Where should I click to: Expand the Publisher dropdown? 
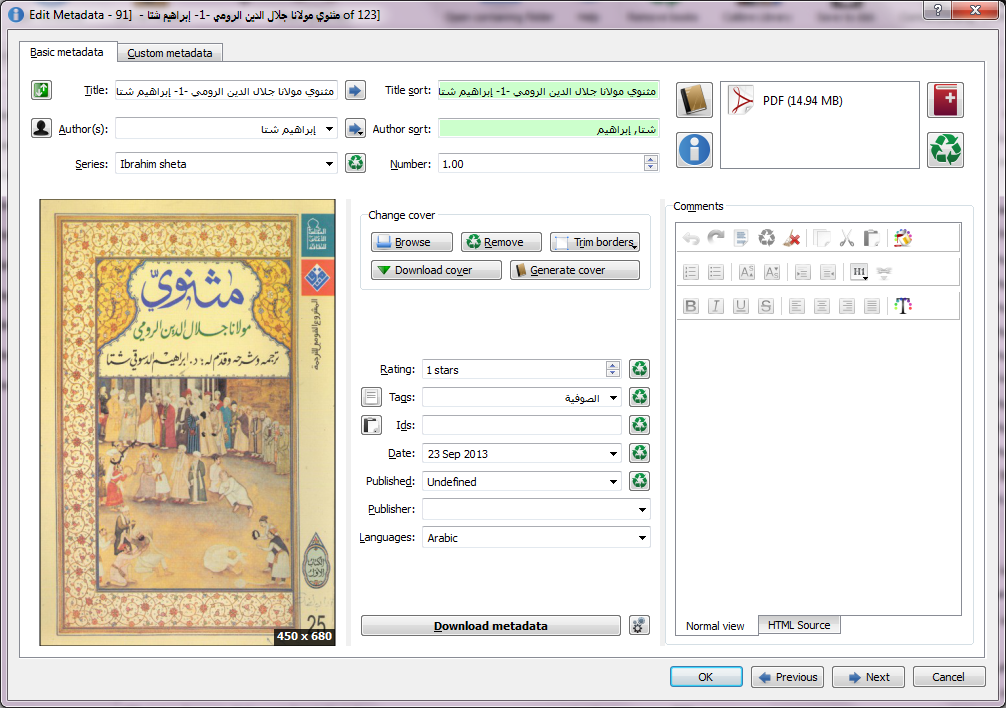(642, 509)
